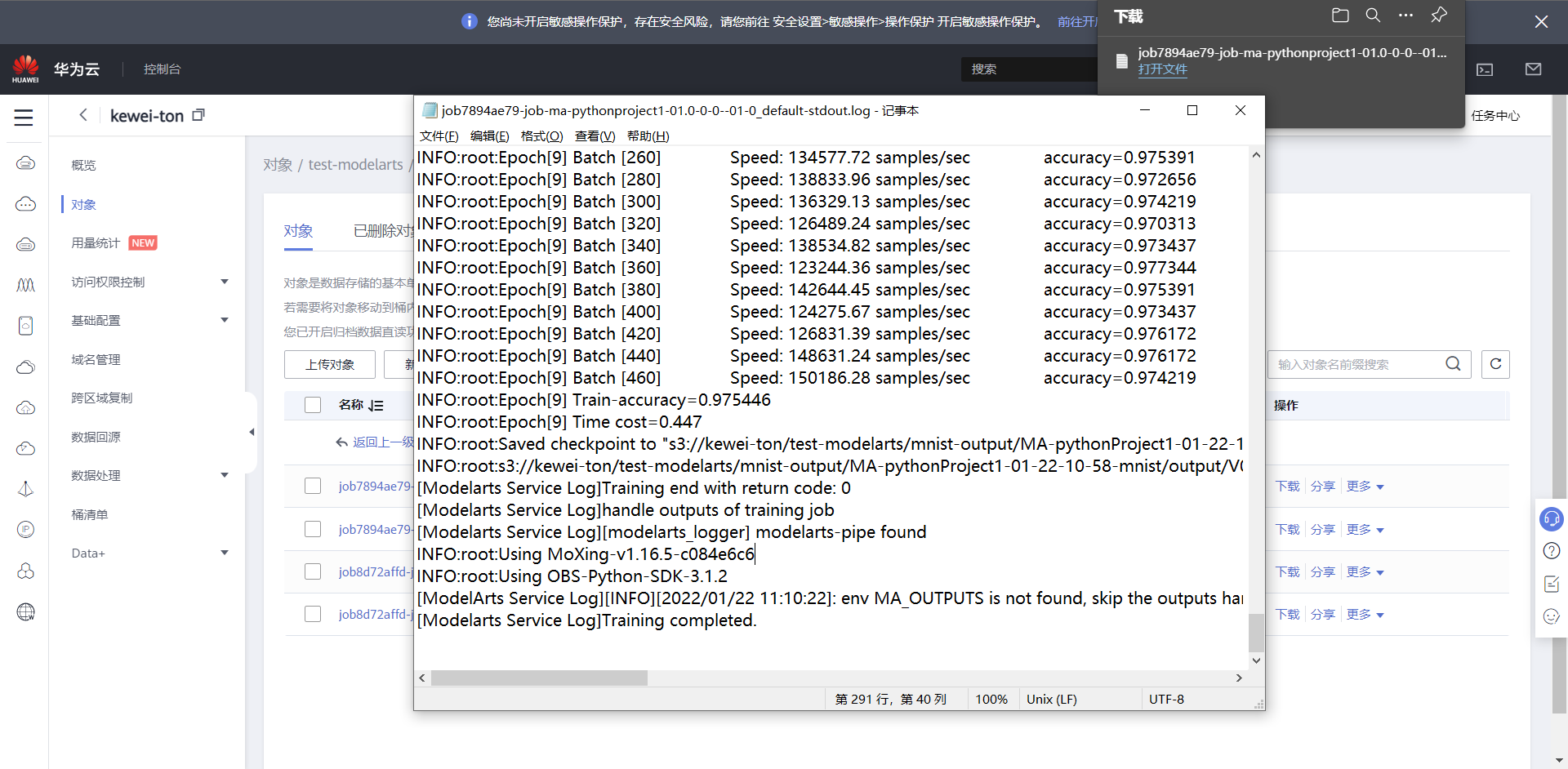Collapse the navigation panel arrow

pos(252,432)
